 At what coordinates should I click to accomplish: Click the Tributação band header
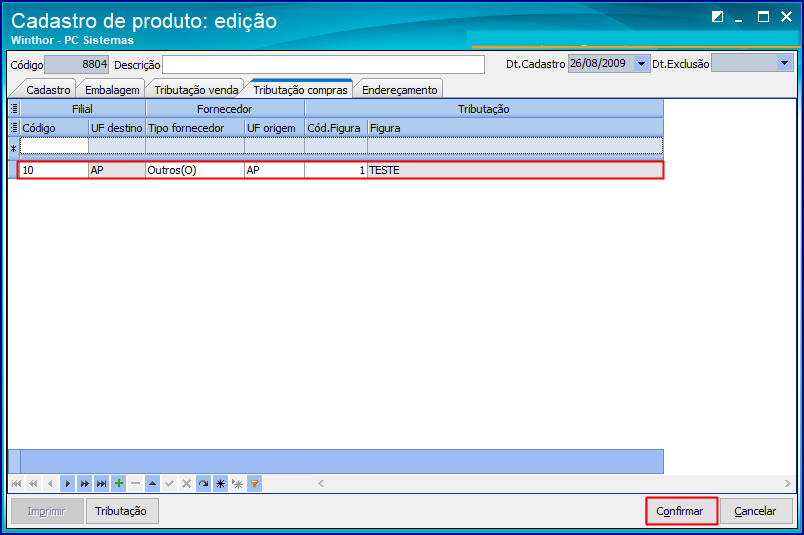[x=484, y=109]
